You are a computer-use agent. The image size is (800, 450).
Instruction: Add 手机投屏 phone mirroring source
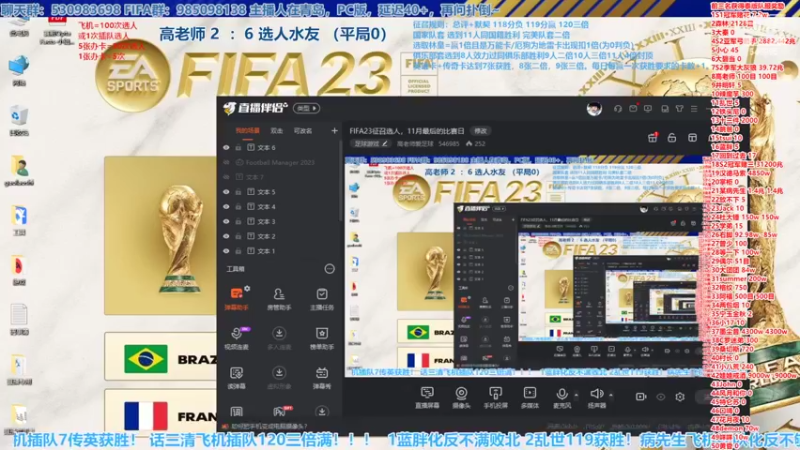[495, 397]
